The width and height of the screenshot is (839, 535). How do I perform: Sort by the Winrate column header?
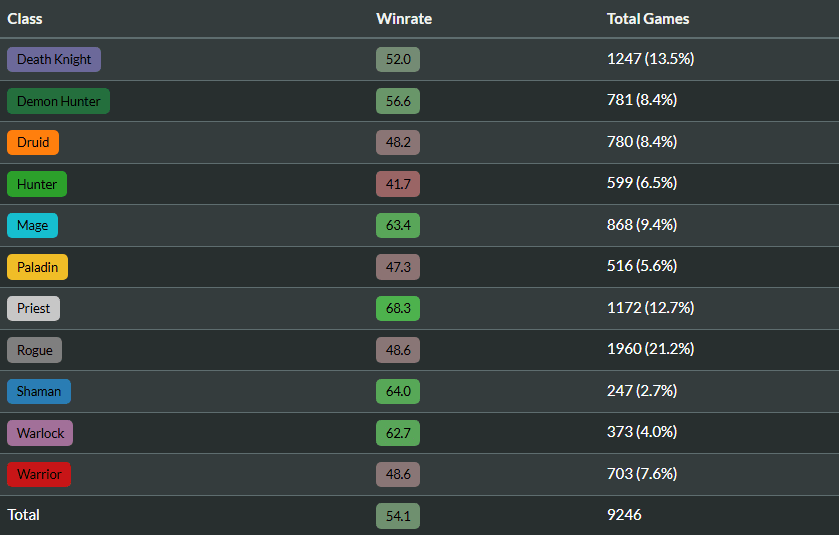(x=404, y=19)
